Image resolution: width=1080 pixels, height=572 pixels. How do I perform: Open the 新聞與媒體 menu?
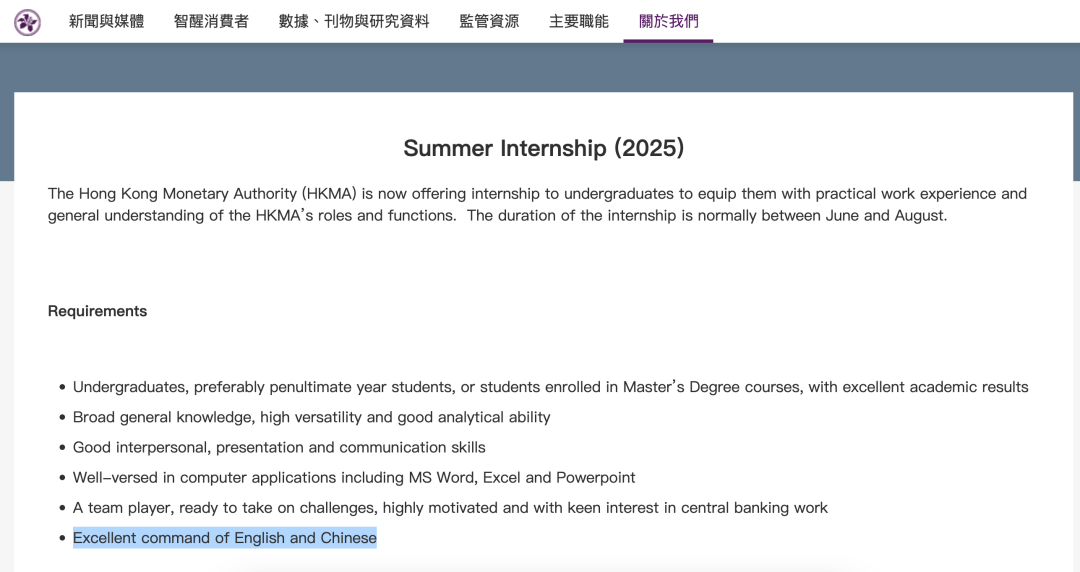click(x=107, y=21)
